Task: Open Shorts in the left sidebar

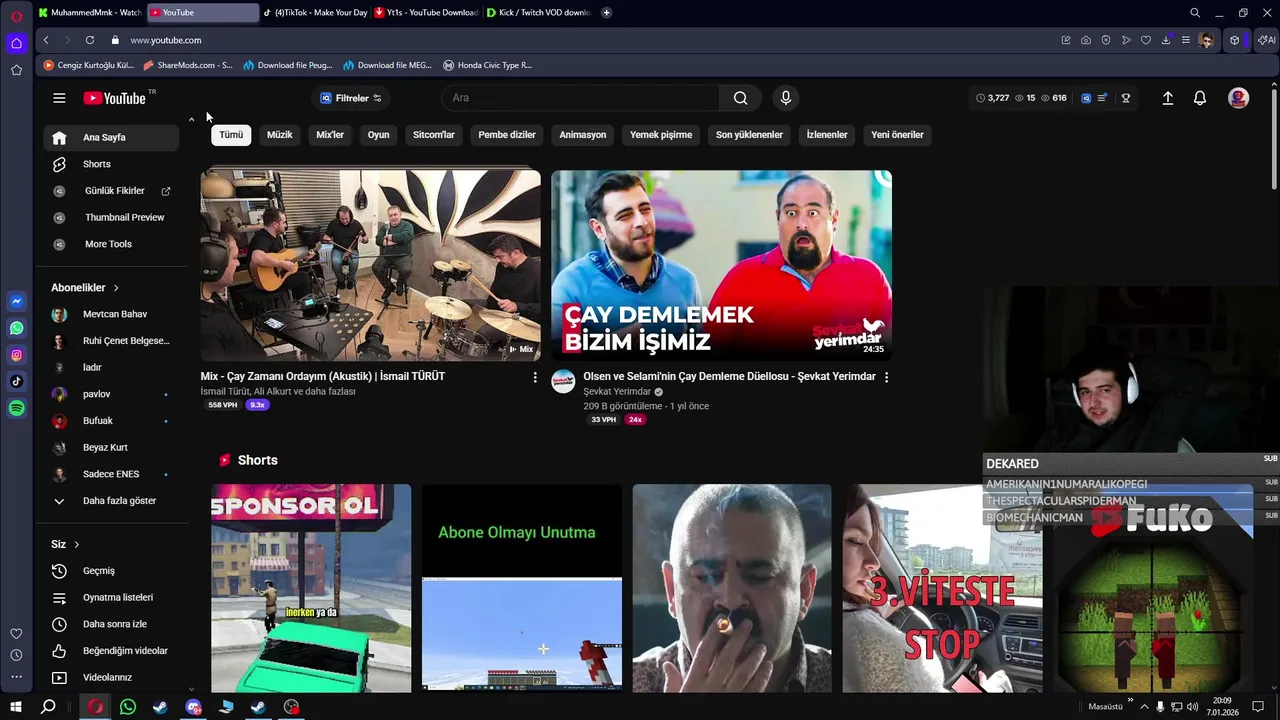Action: pos(111,164)
